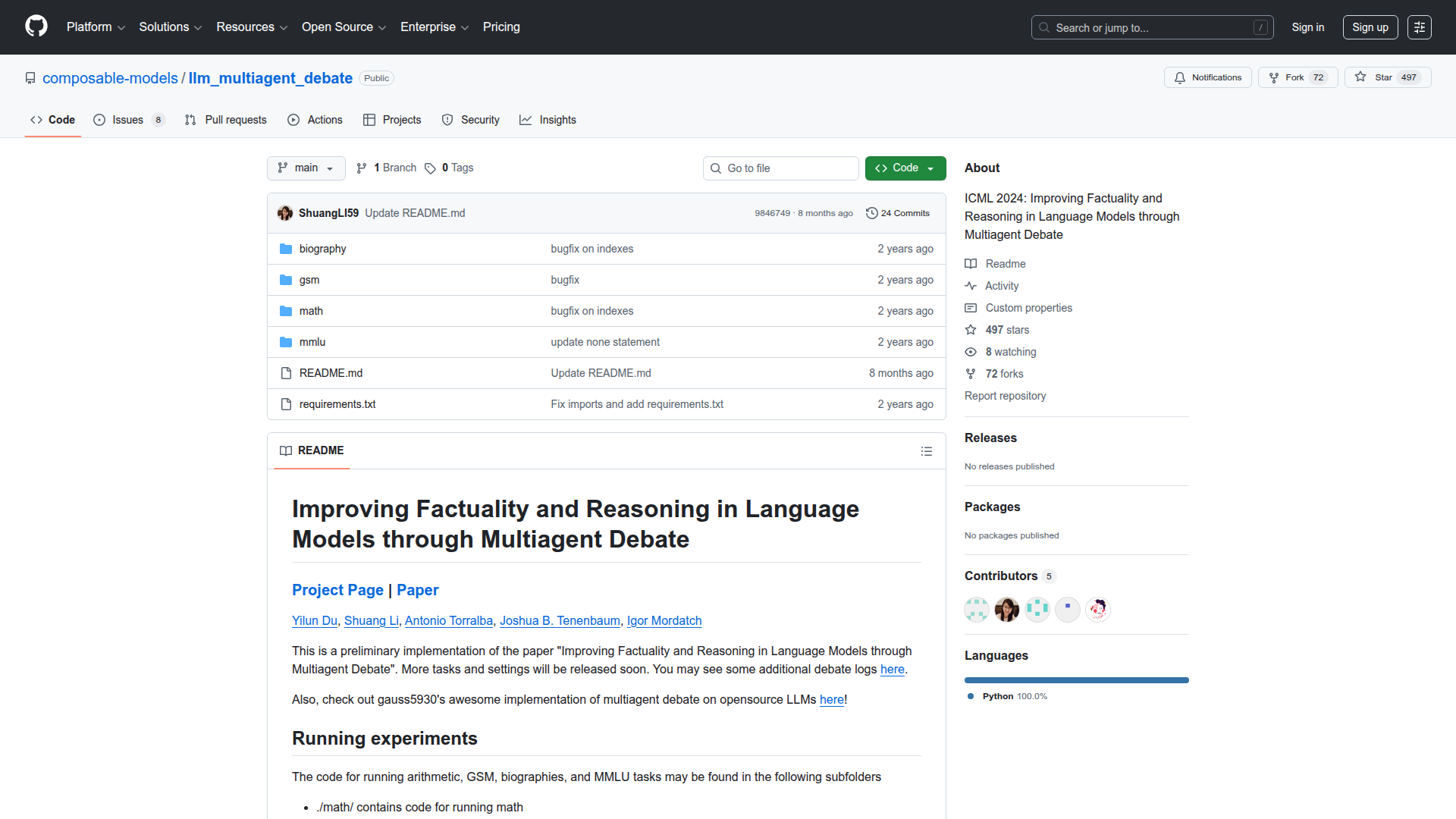The height and width of the screenshot is (819, 1456).
Task: Click the Python language bar
Action: [x=1076, y=680]
